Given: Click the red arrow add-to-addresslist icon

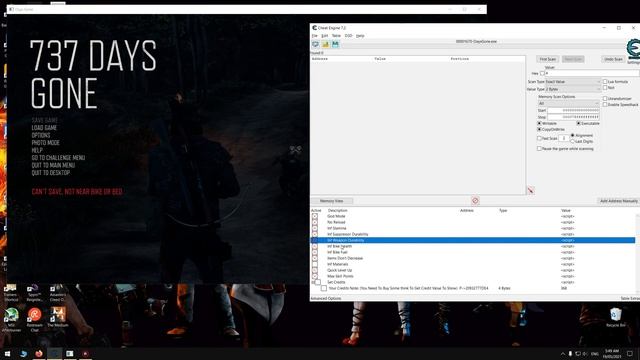Looking at the screenshot, I should pyautogui.click(x=531, y=191).
